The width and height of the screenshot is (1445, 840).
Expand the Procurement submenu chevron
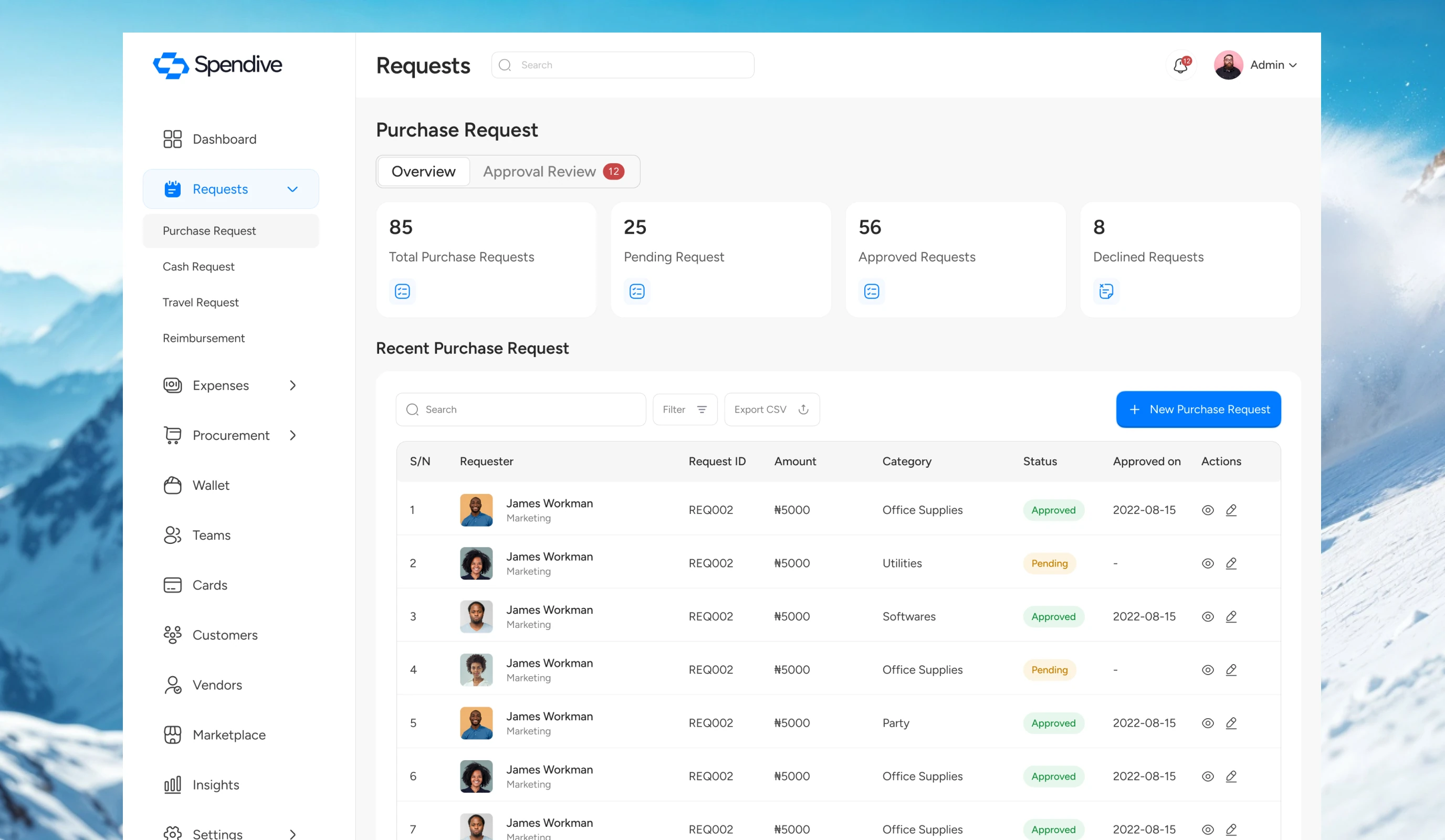point(292,435)
